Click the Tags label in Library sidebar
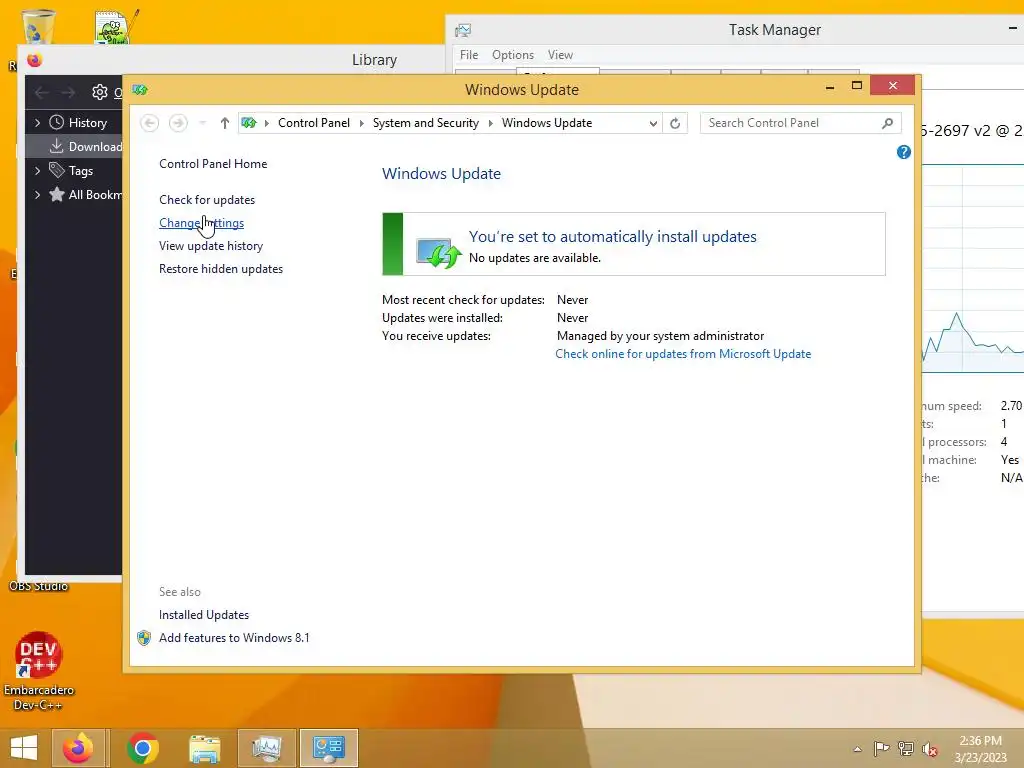The image size is (1024, 768). click(x=81, y=171)
